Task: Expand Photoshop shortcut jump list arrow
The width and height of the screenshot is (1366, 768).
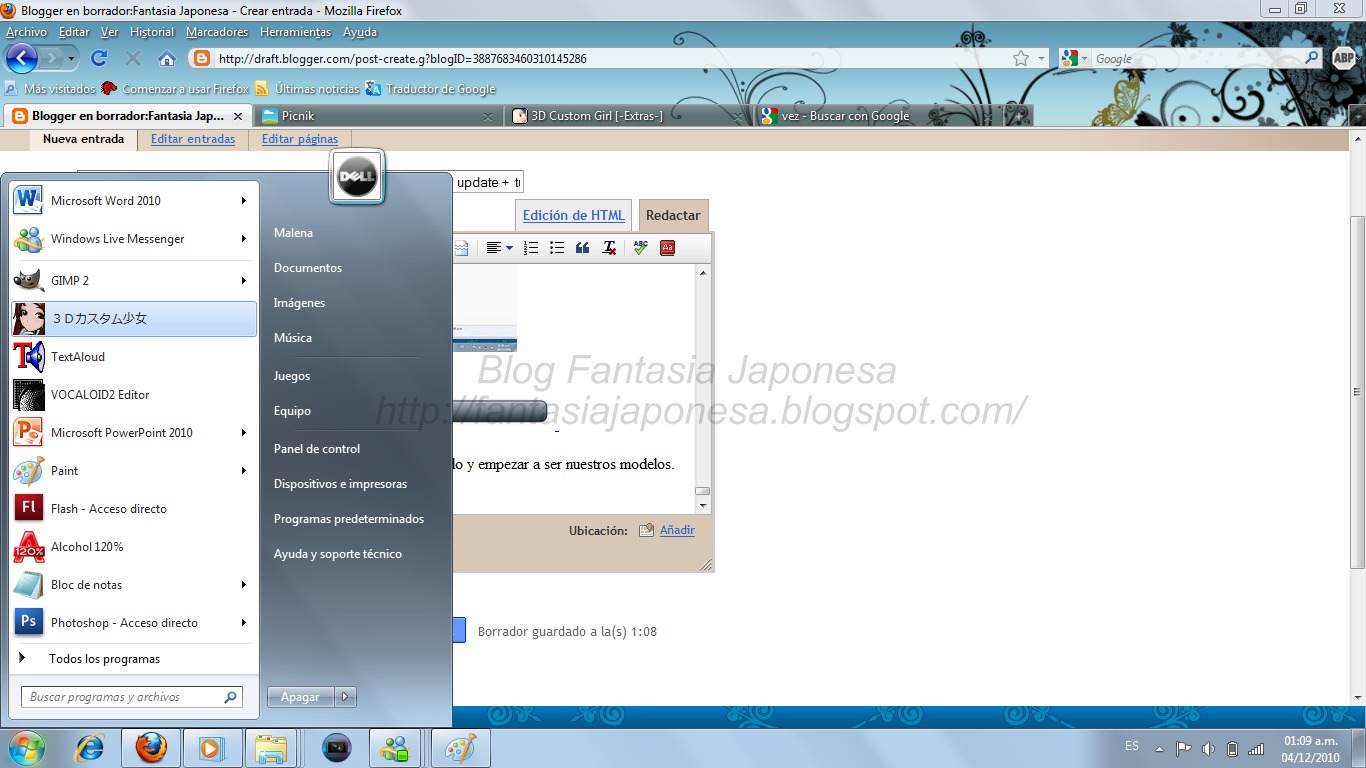Action: point(244,623)
